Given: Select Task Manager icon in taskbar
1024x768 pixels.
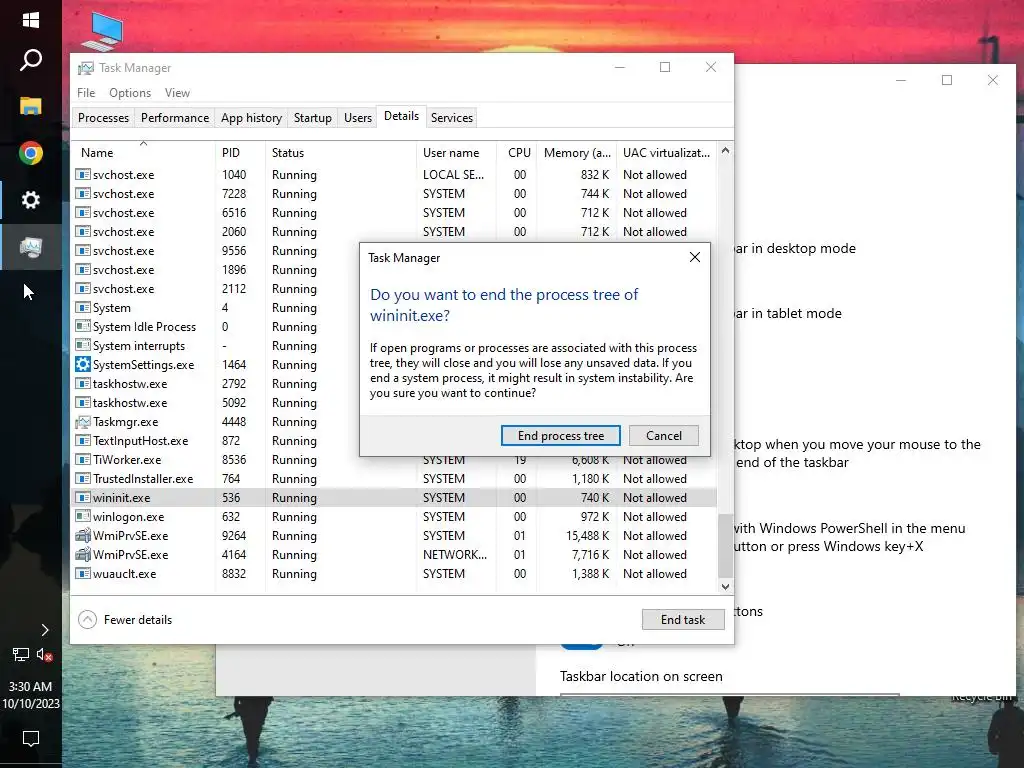Looking at the screenshot, I should pos(31,247).
